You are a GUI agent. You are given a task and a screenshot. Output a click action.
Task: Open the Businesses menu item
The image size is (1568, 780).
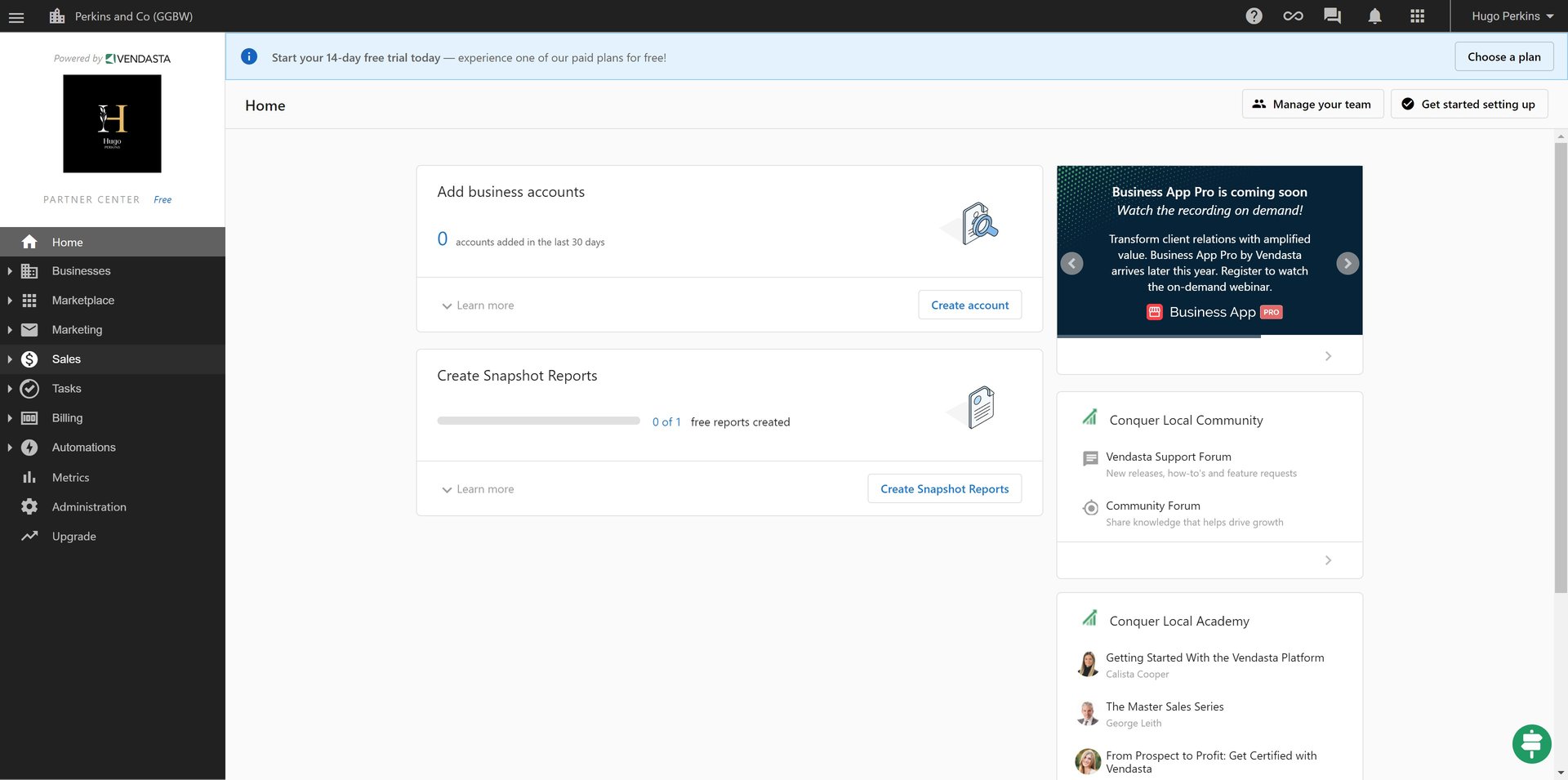point(113,271)
